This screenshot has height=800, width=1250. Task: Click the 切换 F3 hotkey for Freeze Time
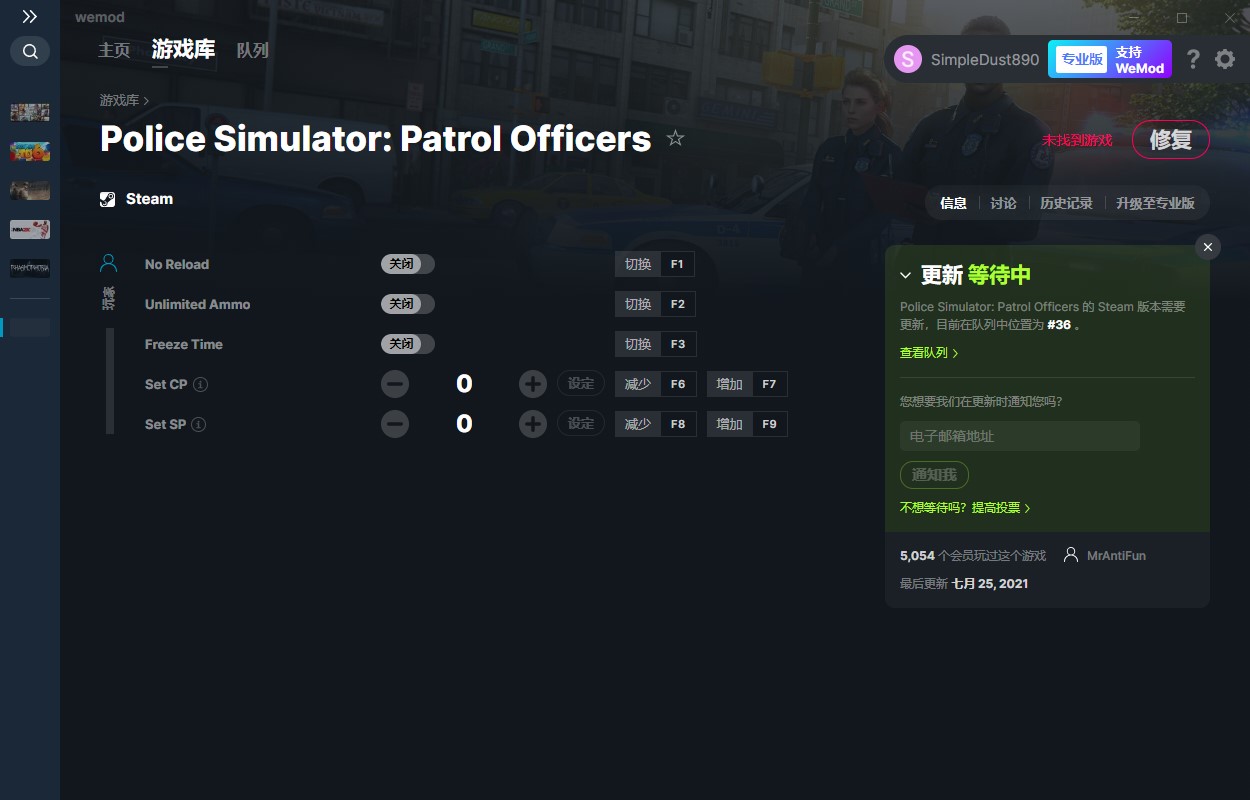point(655,344)
